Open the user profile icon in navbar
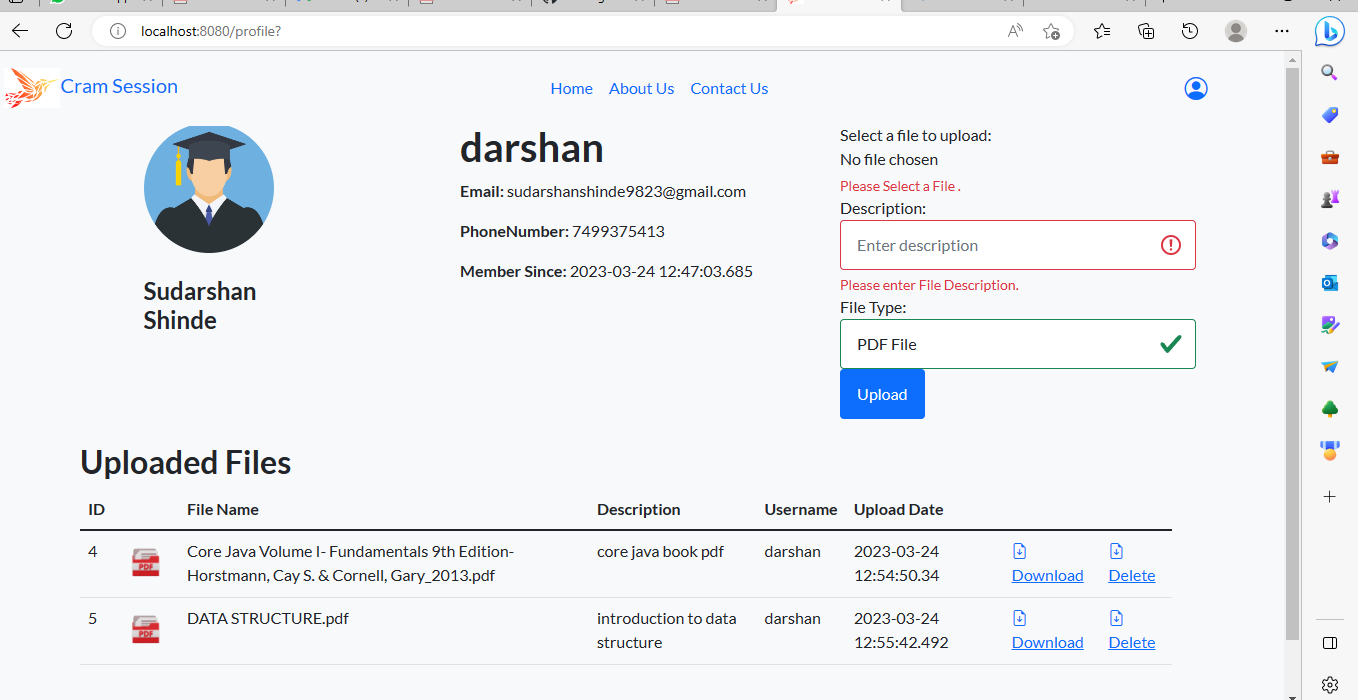The width and height of the screenshot is (1358, 700). [x=1196, y=89]
